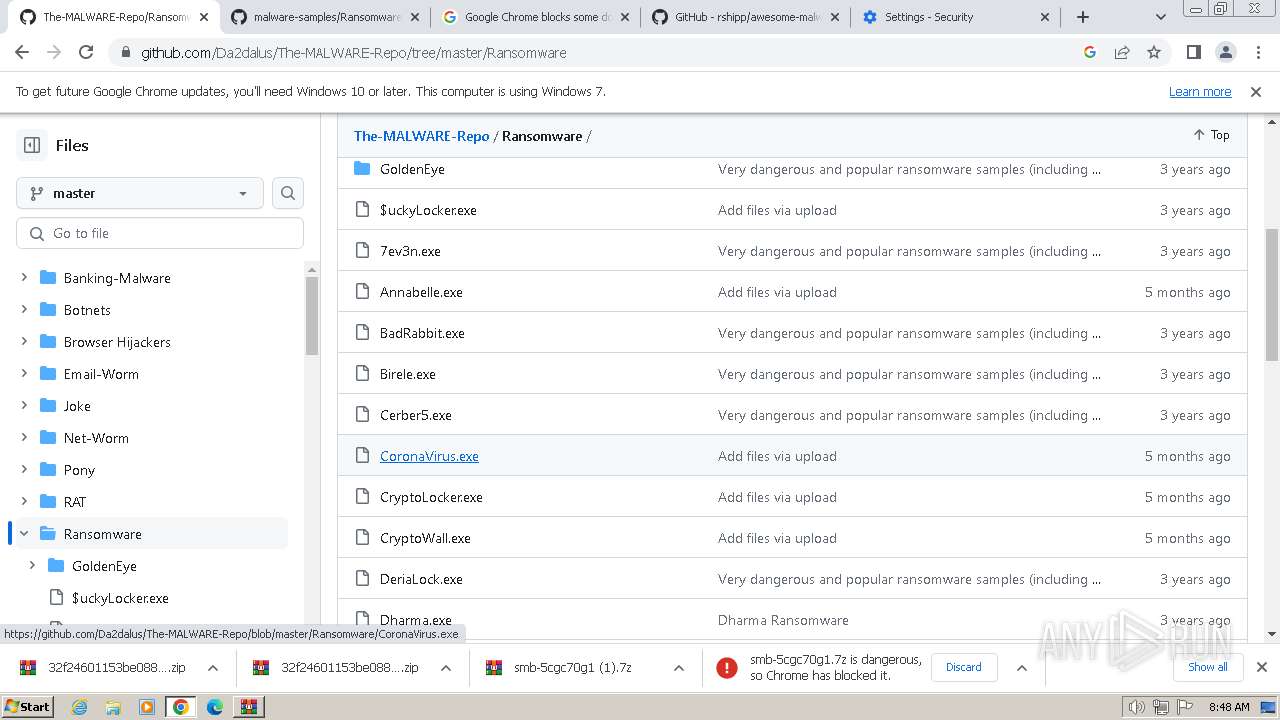This screenshot has height=720, width=1280.
Task: Expand the RAT folder chevron
Action: coord(24,502)
